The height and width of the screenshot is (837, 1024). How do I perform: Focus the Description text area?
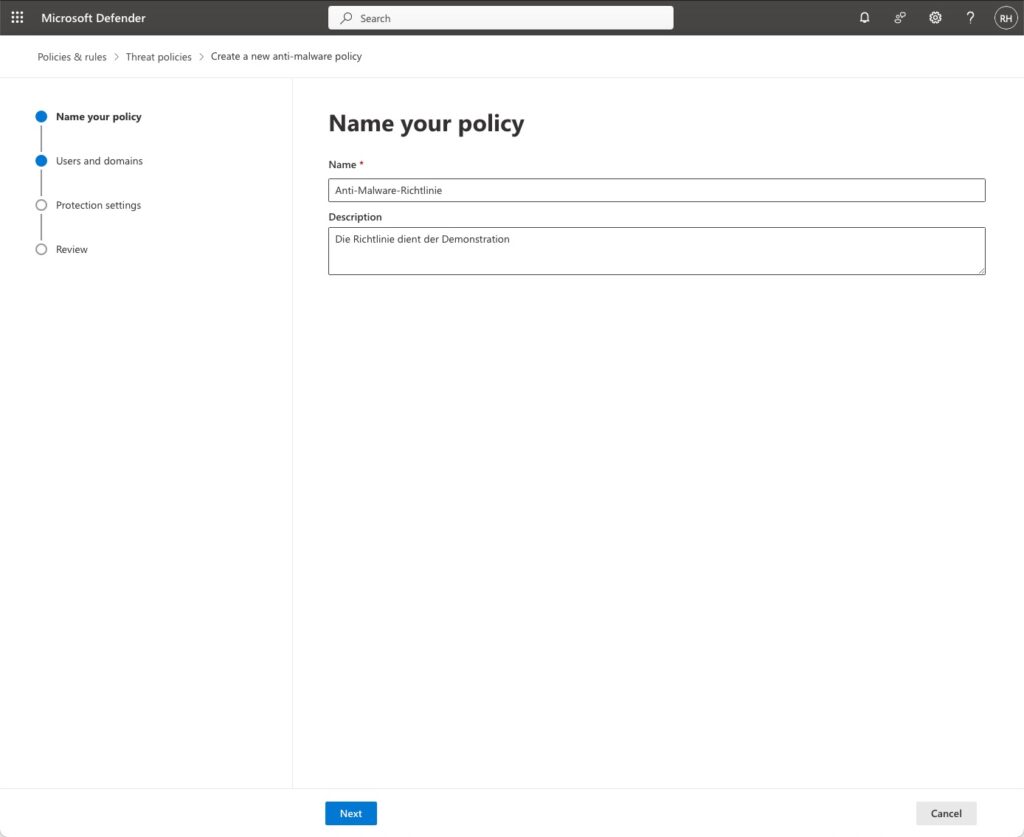656,251
